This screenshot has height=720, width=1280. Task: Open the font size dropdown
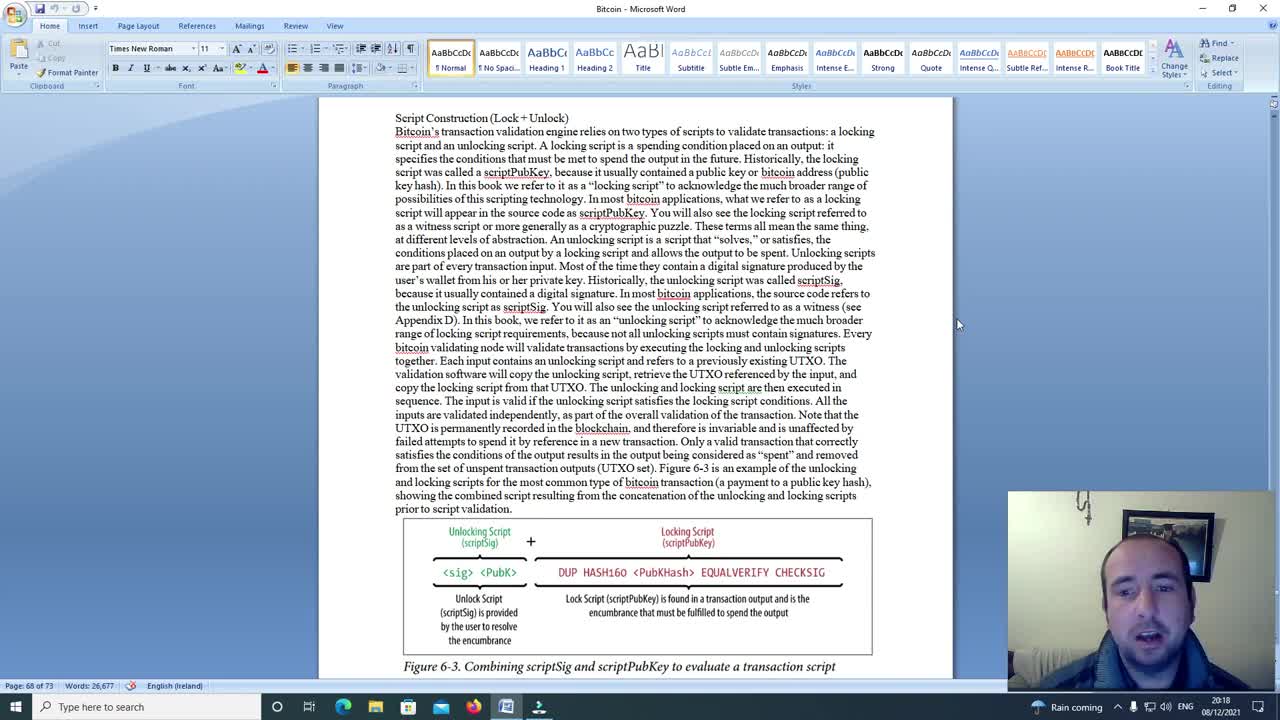pos(222,48)
